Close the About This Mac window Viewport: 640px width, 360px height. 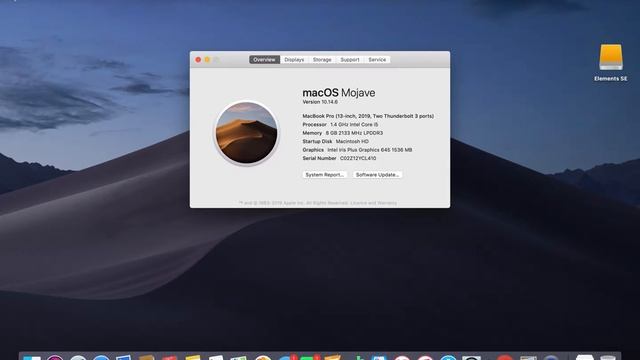pyautogui.click(x=198, y=60)
